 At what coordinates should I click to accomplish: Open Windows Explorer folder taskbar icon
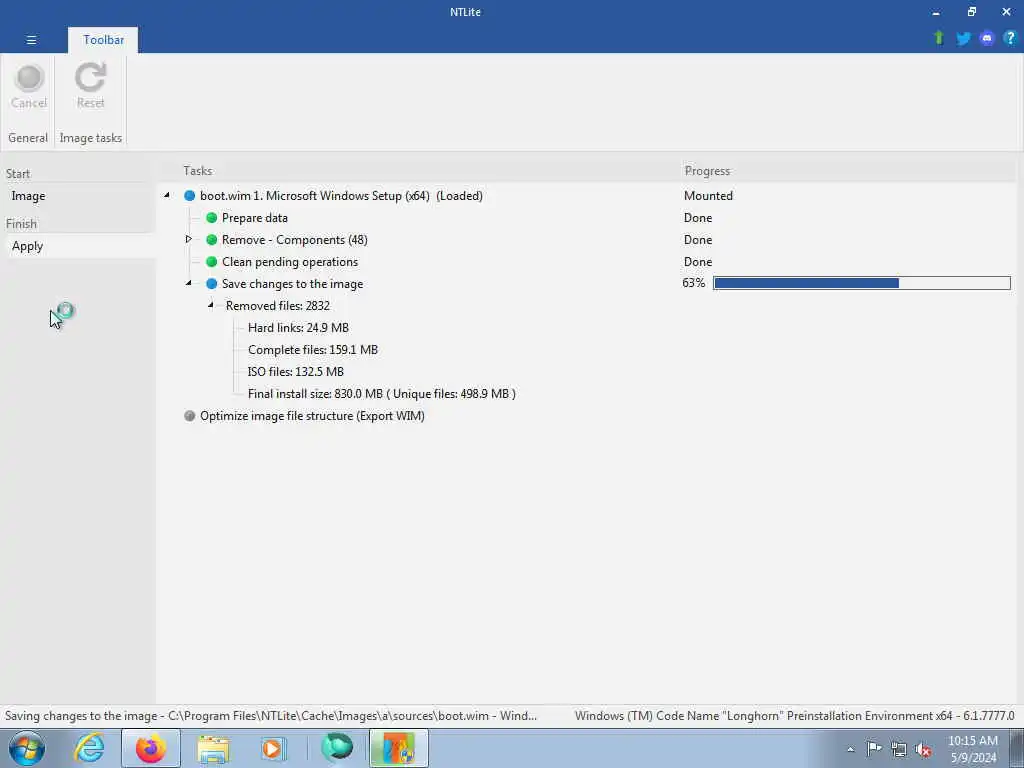tap(213, 748)
